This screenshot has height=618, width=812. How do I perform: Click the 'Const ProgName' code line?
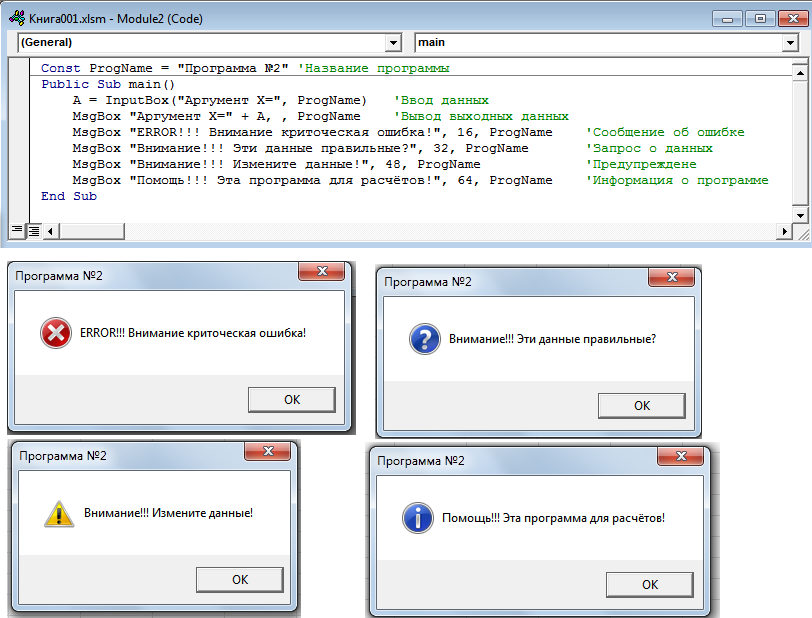point(245,68)
